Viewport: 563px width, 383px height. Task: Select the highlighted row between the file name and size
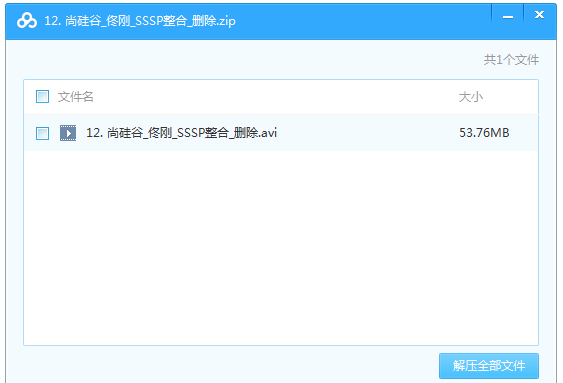click(368, 133)
